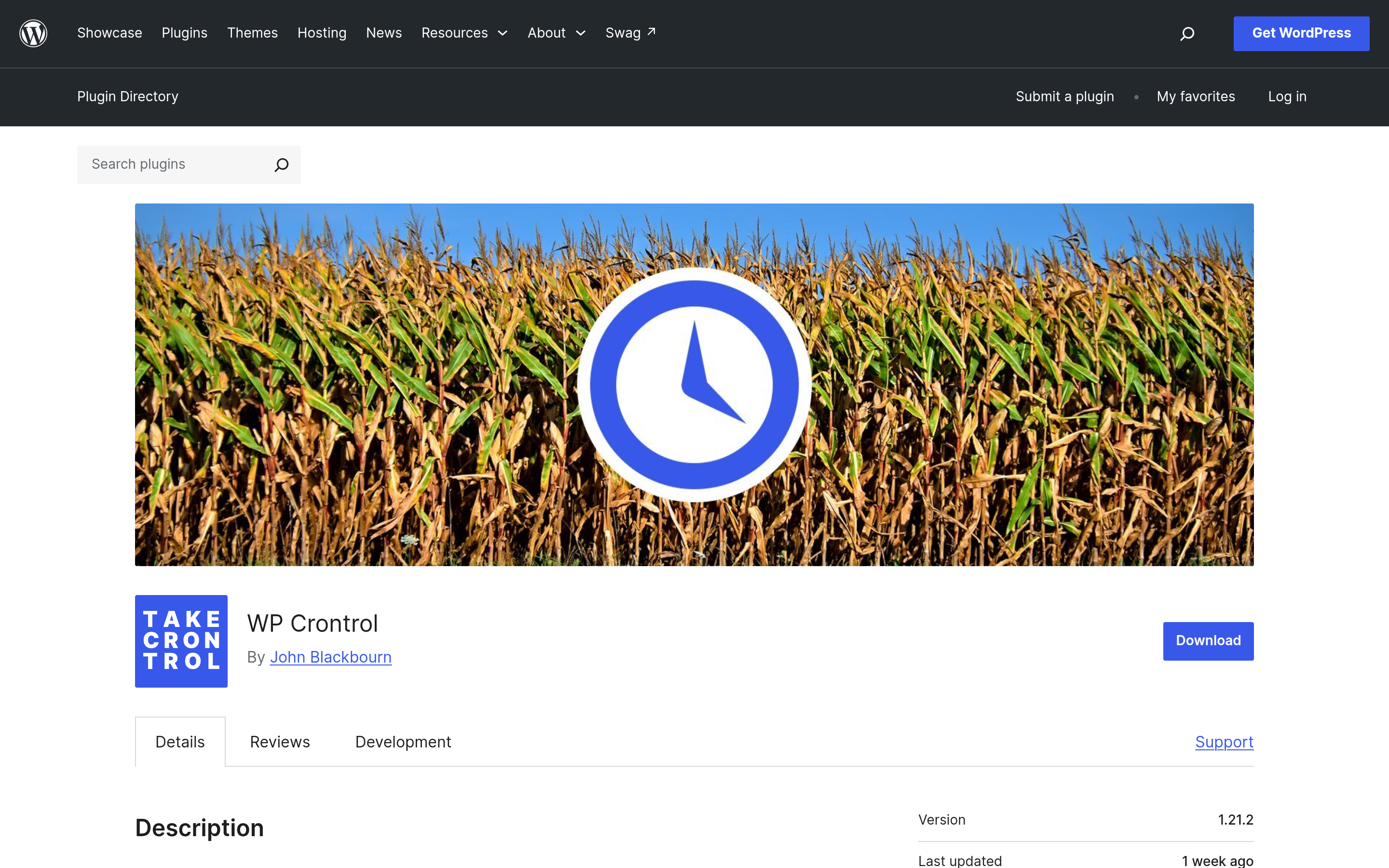Click the corn field banner image
Screen dimensions: 1389x868
pos(694,385)
